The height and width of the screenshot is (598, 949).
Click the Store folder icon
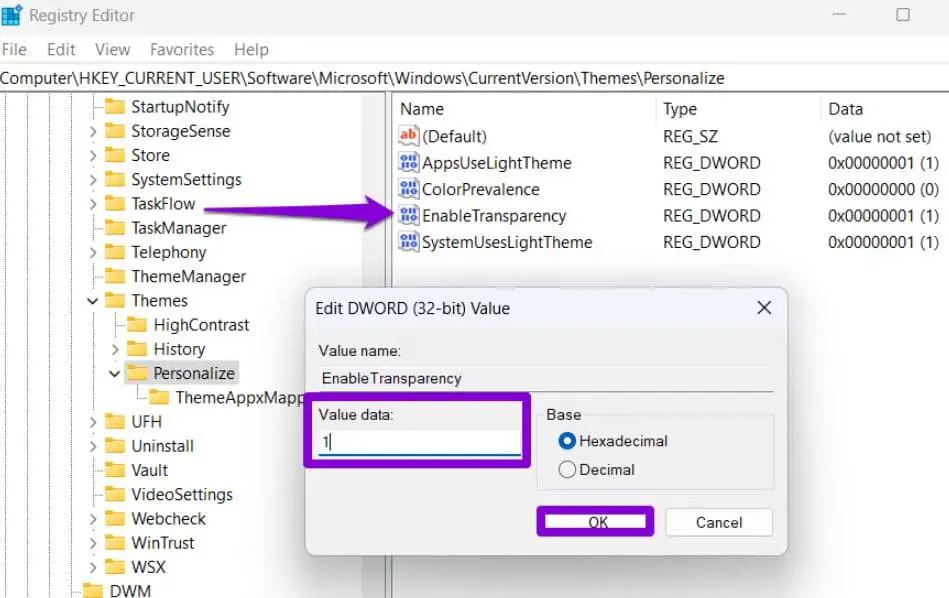tap(114, 155)
